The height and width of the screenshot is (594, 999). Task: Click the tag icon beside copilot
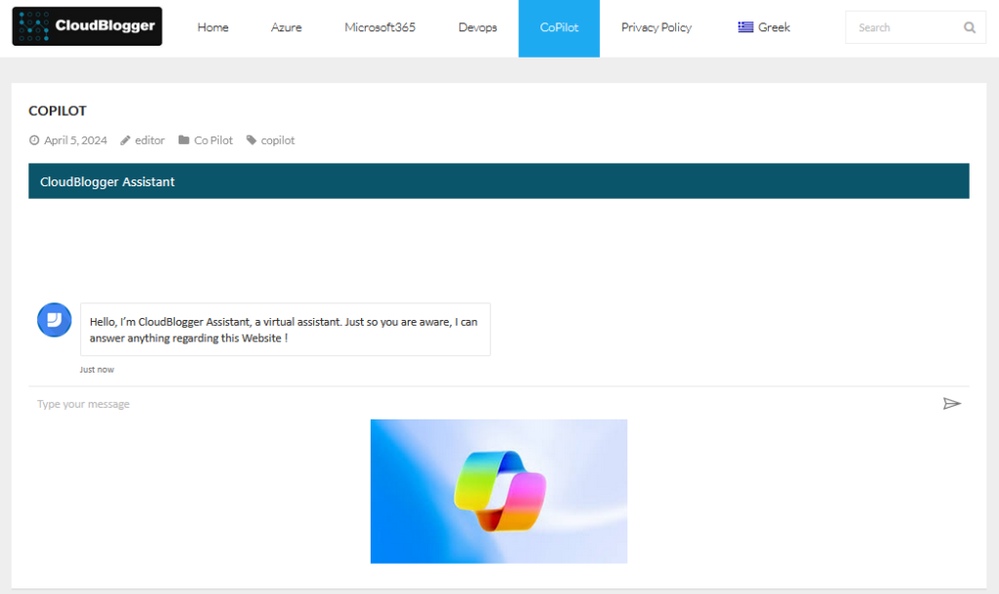point(251,140)
